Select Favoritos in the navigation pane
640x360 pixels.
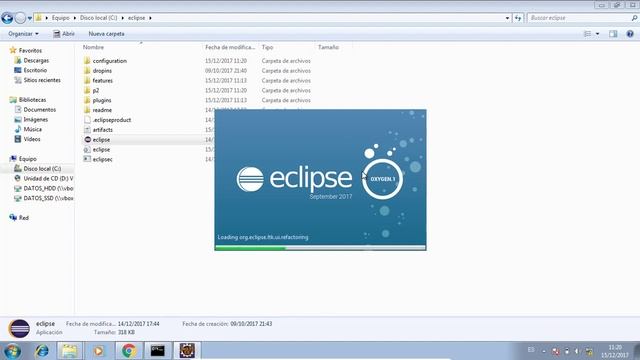coord(30,51)
